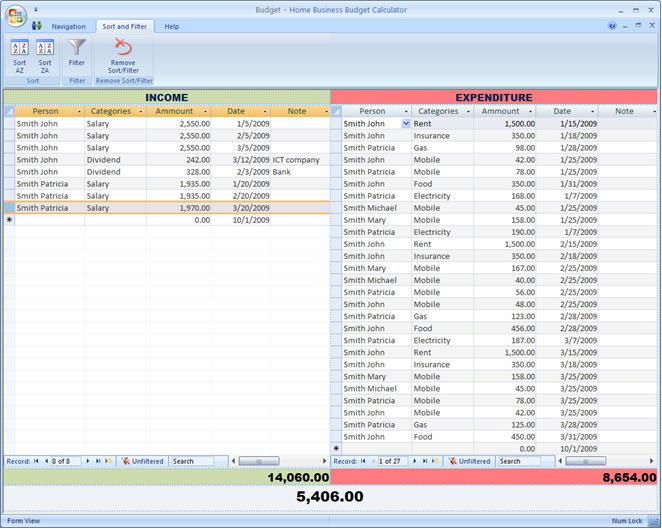Click the Expenditure horizontal scrollbar thumb

586,461
